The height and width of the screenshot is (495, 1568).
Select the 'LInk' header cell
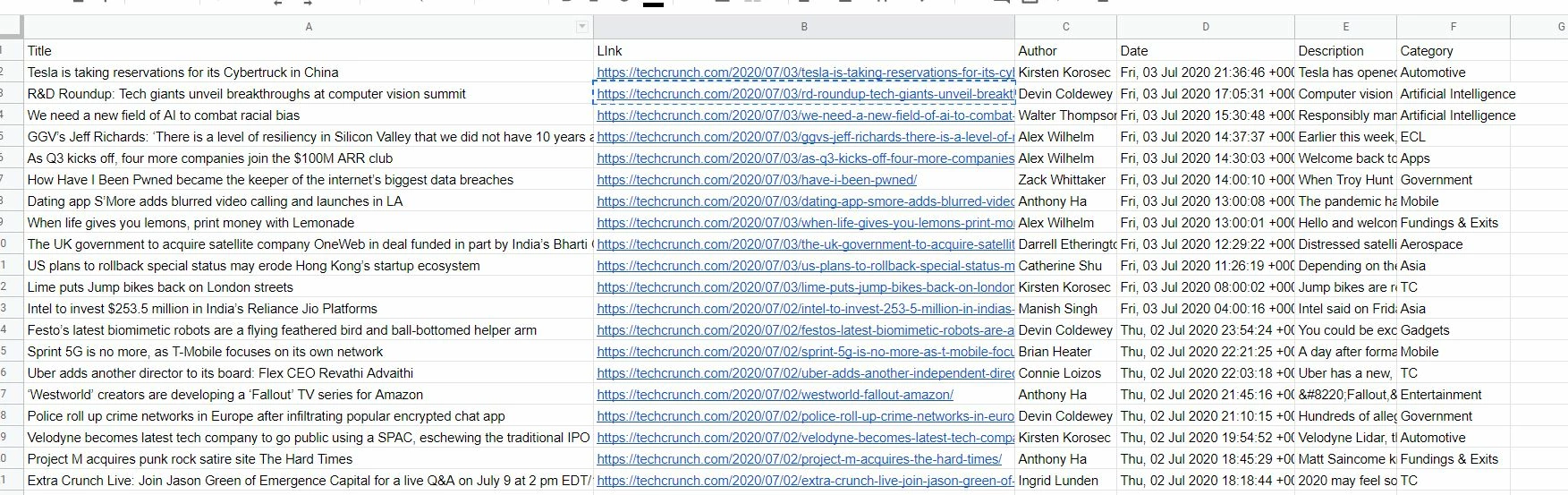point(804,51)
